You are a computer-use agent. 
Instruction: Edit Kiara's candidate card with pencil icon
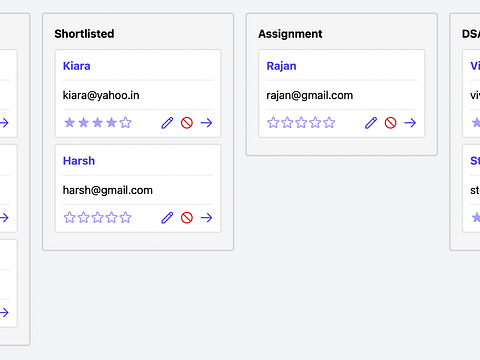167,123
